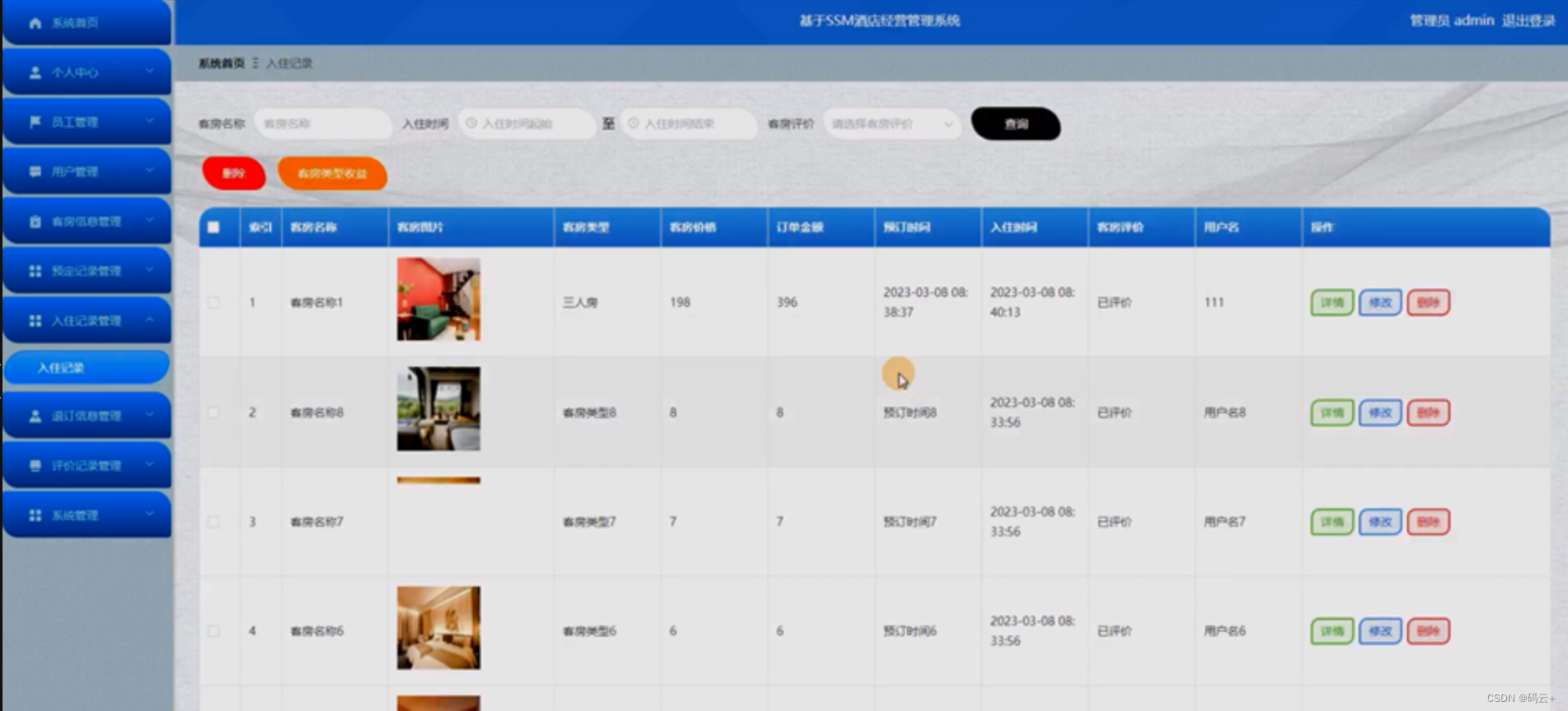Click the clipboard icon beside 客房信息管理
This screenshot has height=711, width=1568.
click(35, 222)
